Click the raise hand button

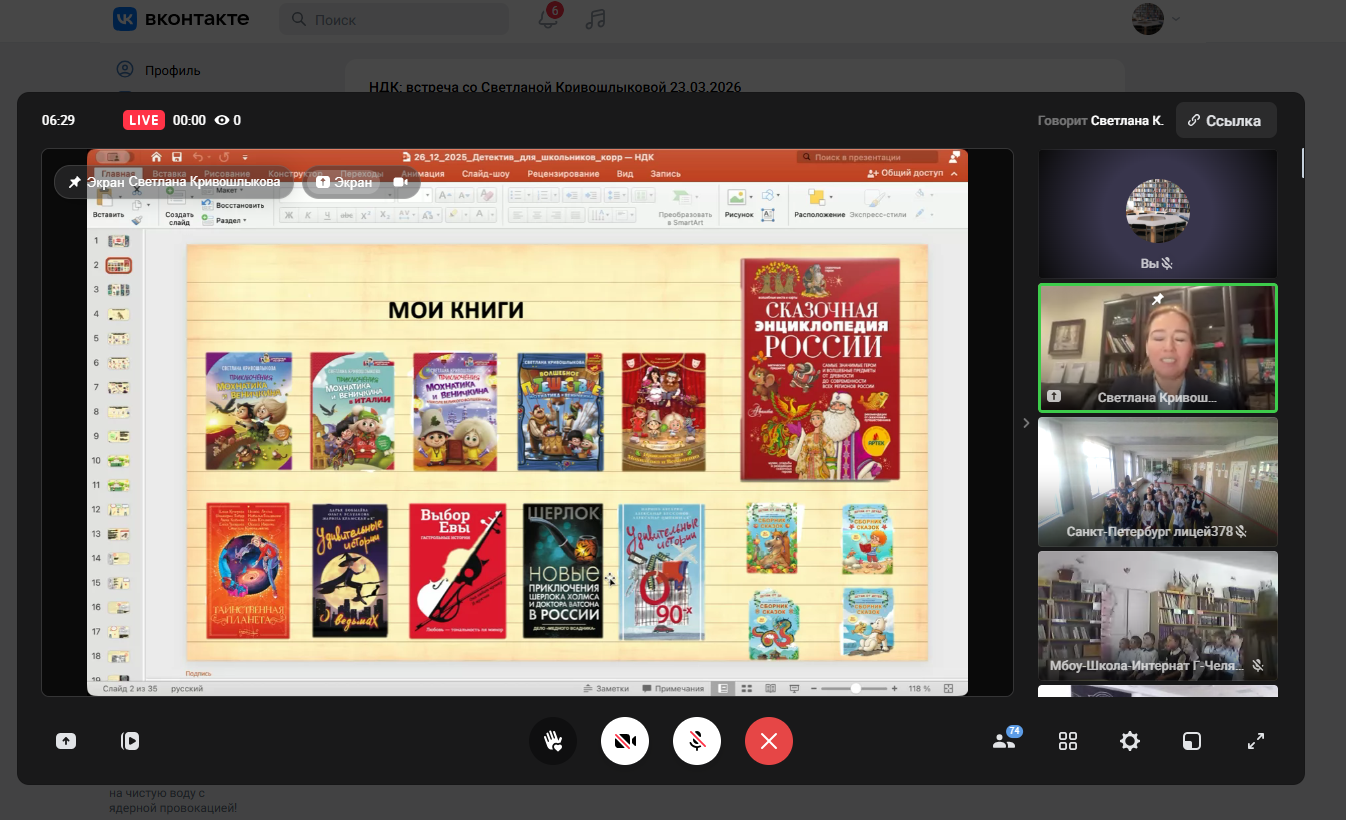click(x=553, y=741)
